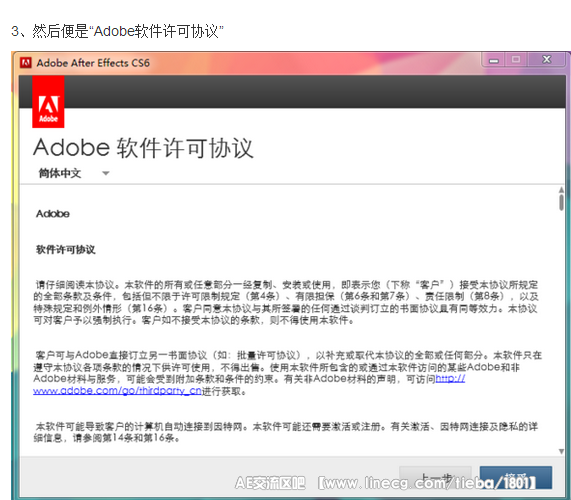Click the red Adobe logo badge
571x500 pixels.
click(48, 102)
